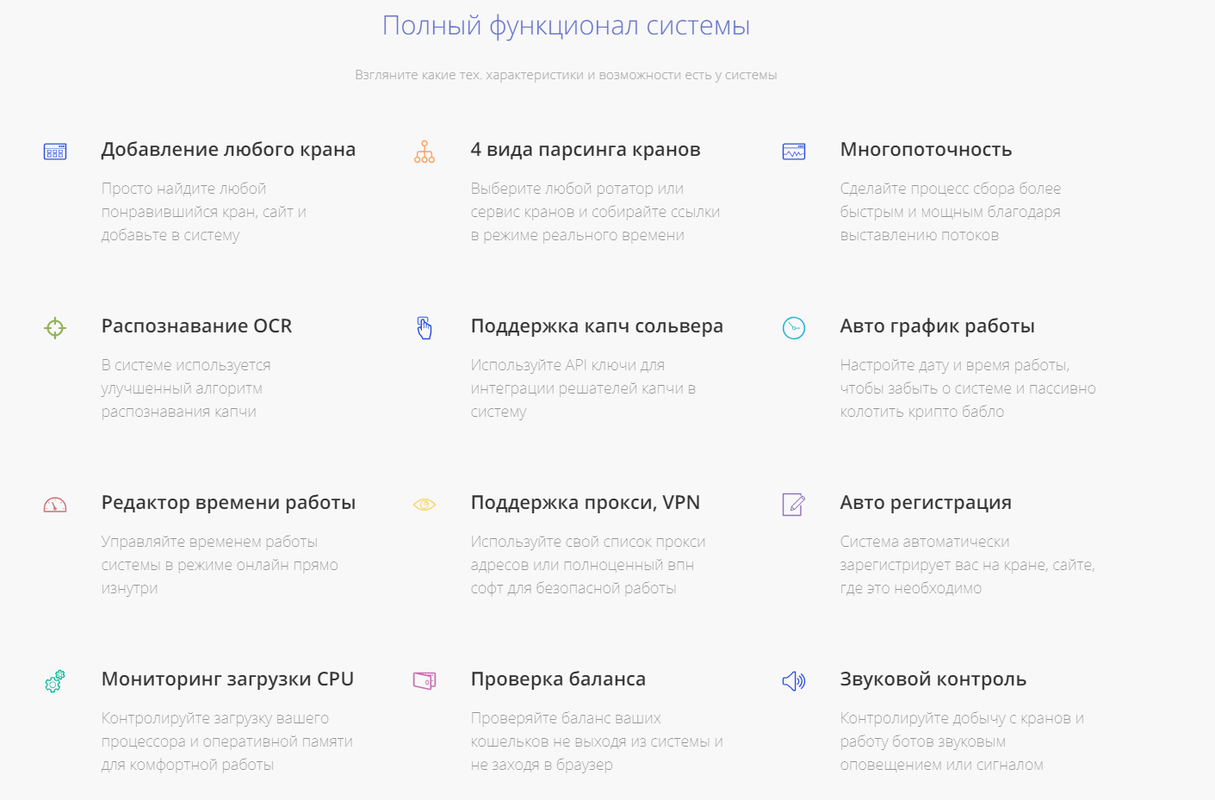Click the yellow eye icon for прокси, VPN
This screenshot has width=1215, height=800.
point(424,505)
